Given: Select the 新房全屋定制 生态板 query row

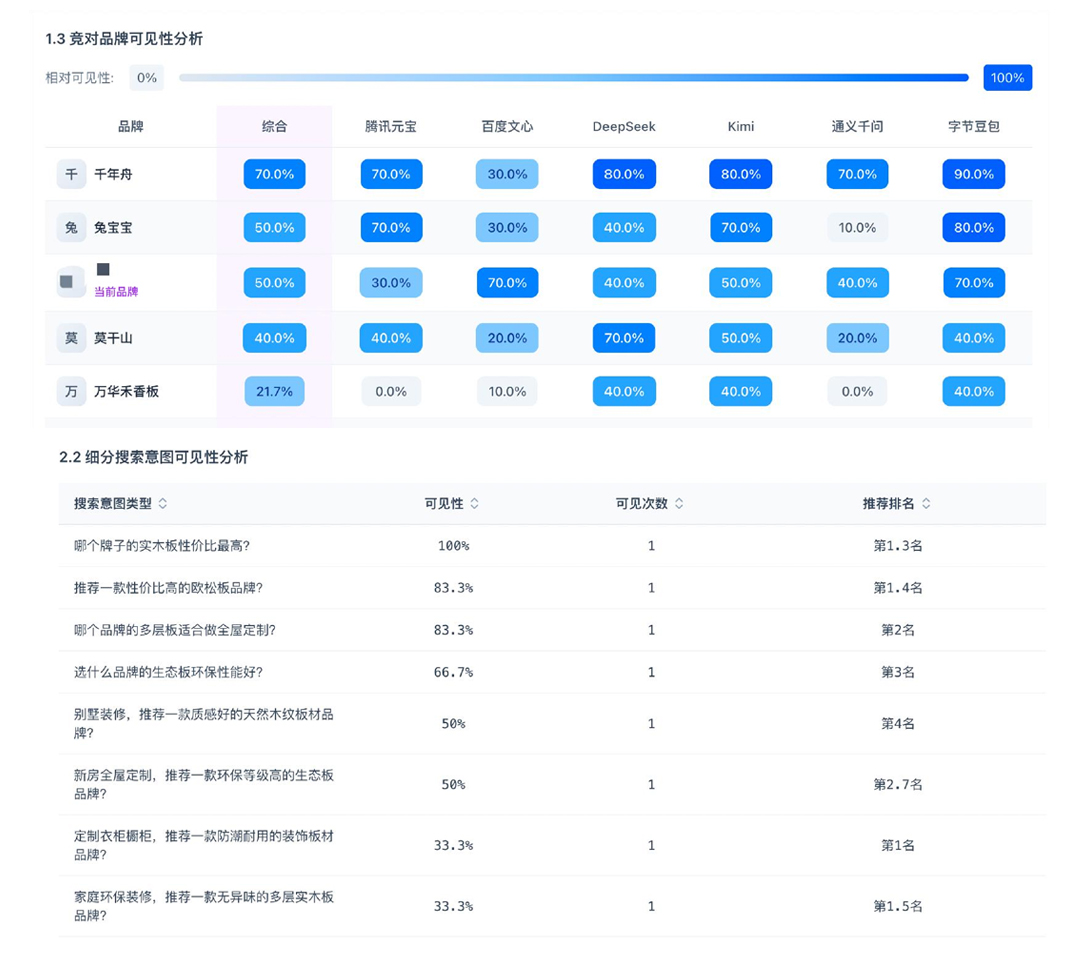Looking at the screenshot, I should (x=552, y=784).
